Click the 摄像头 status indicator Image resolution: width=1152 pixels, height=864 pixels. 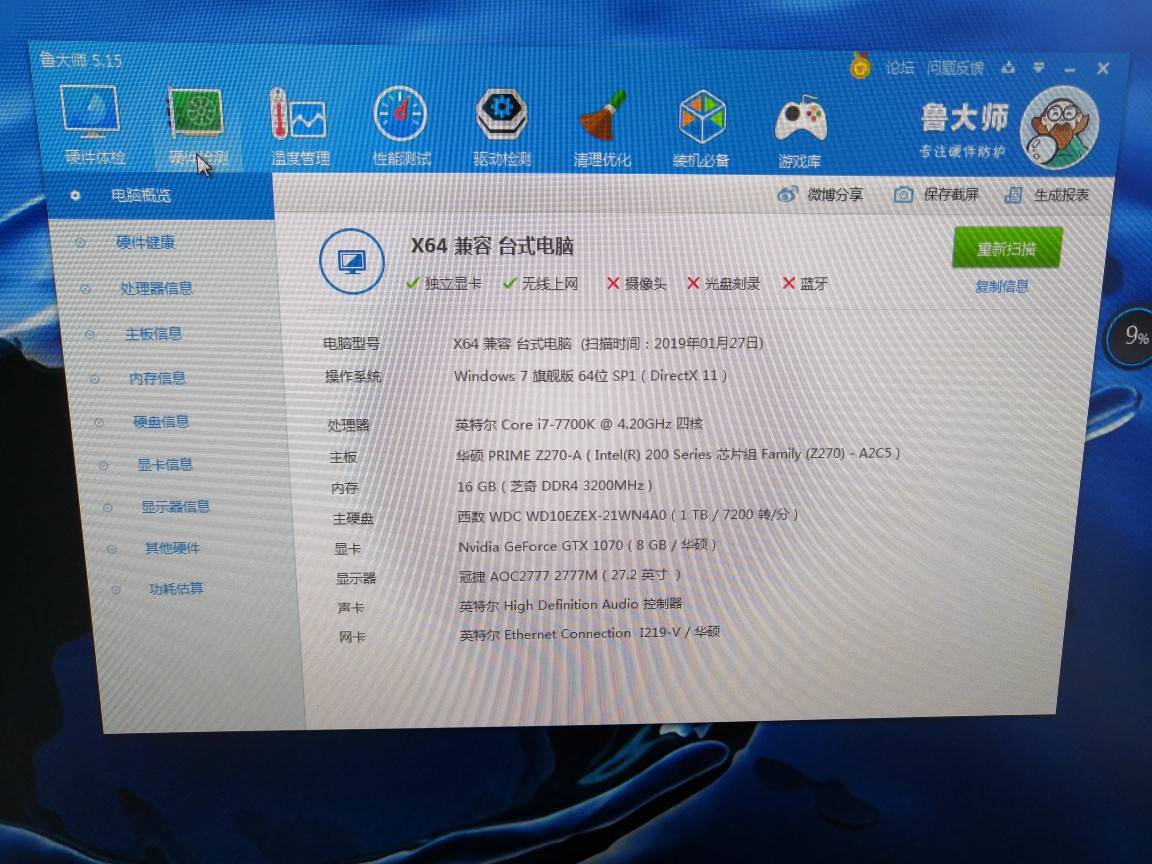(636, 284)
